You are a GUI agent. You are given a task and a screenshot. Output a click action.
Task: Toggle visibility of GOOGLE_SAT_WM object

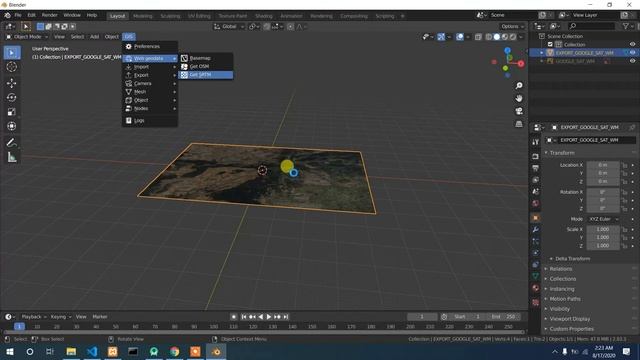point(632,61)
